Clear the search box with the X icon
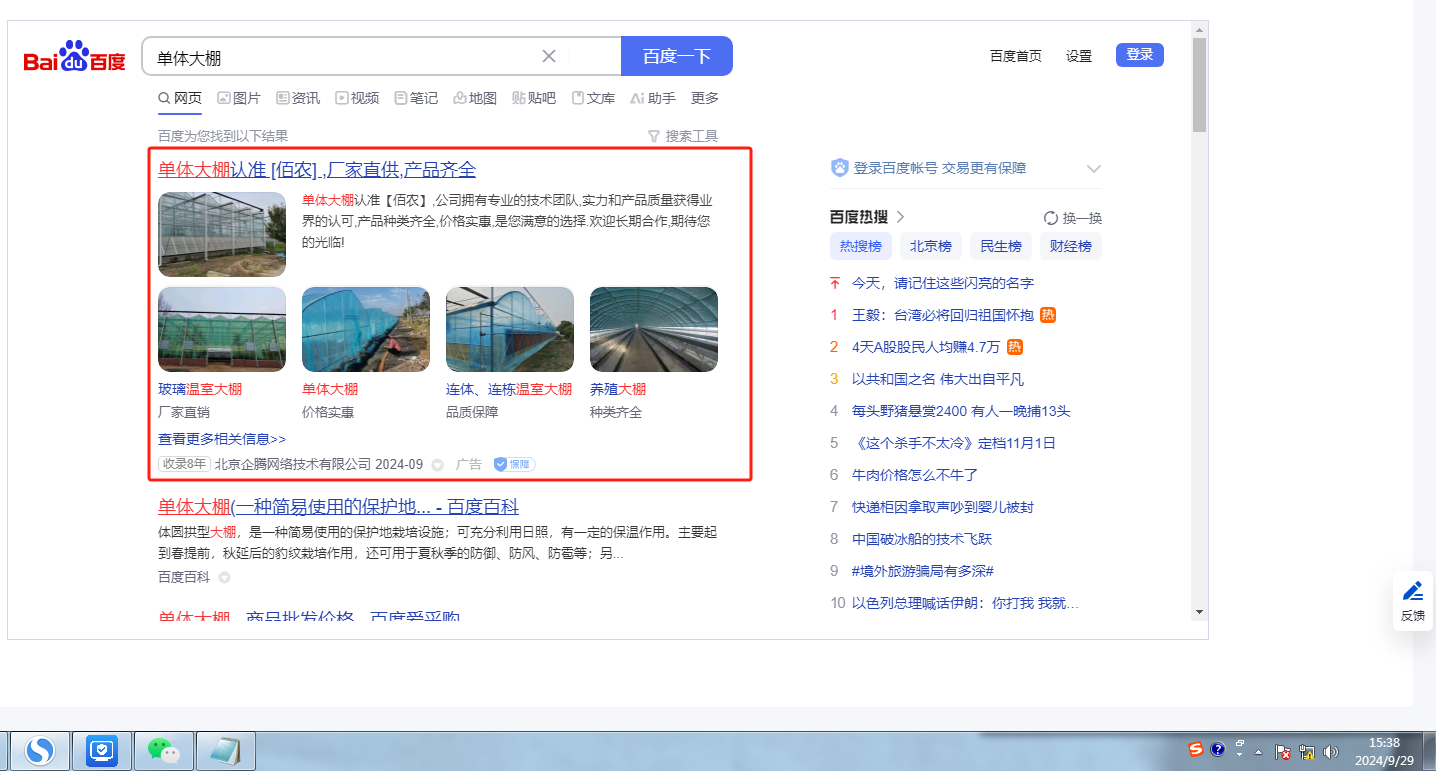 pos(549,56)
